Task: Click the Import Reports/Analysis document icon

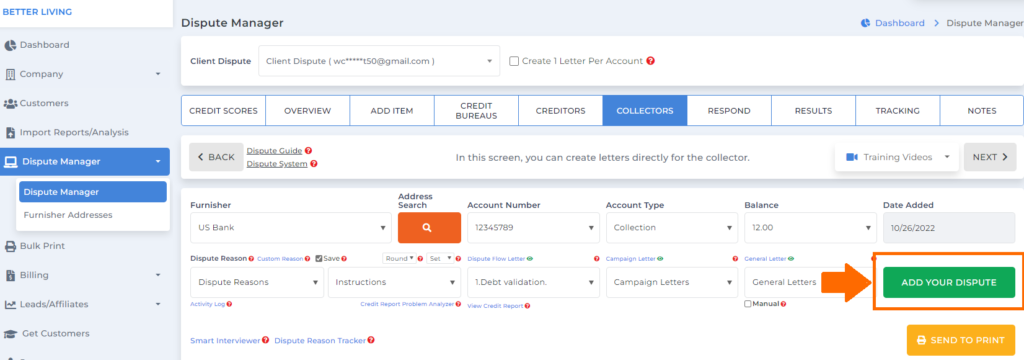Action: 10,133
